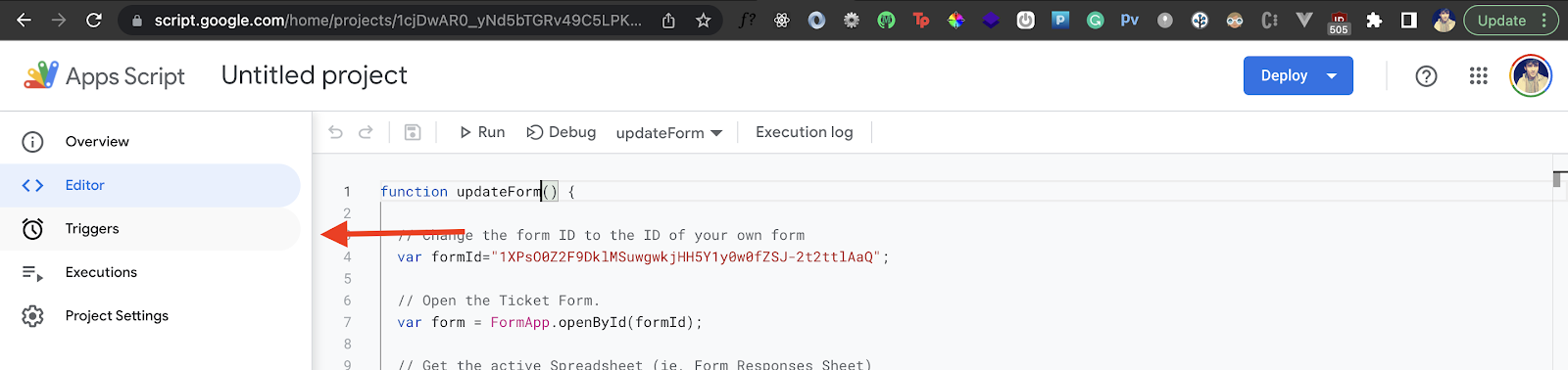1568x370 pixels.
Task: Open the Tp extension icon
Action: pyautogui.click(x=921, y=20)
